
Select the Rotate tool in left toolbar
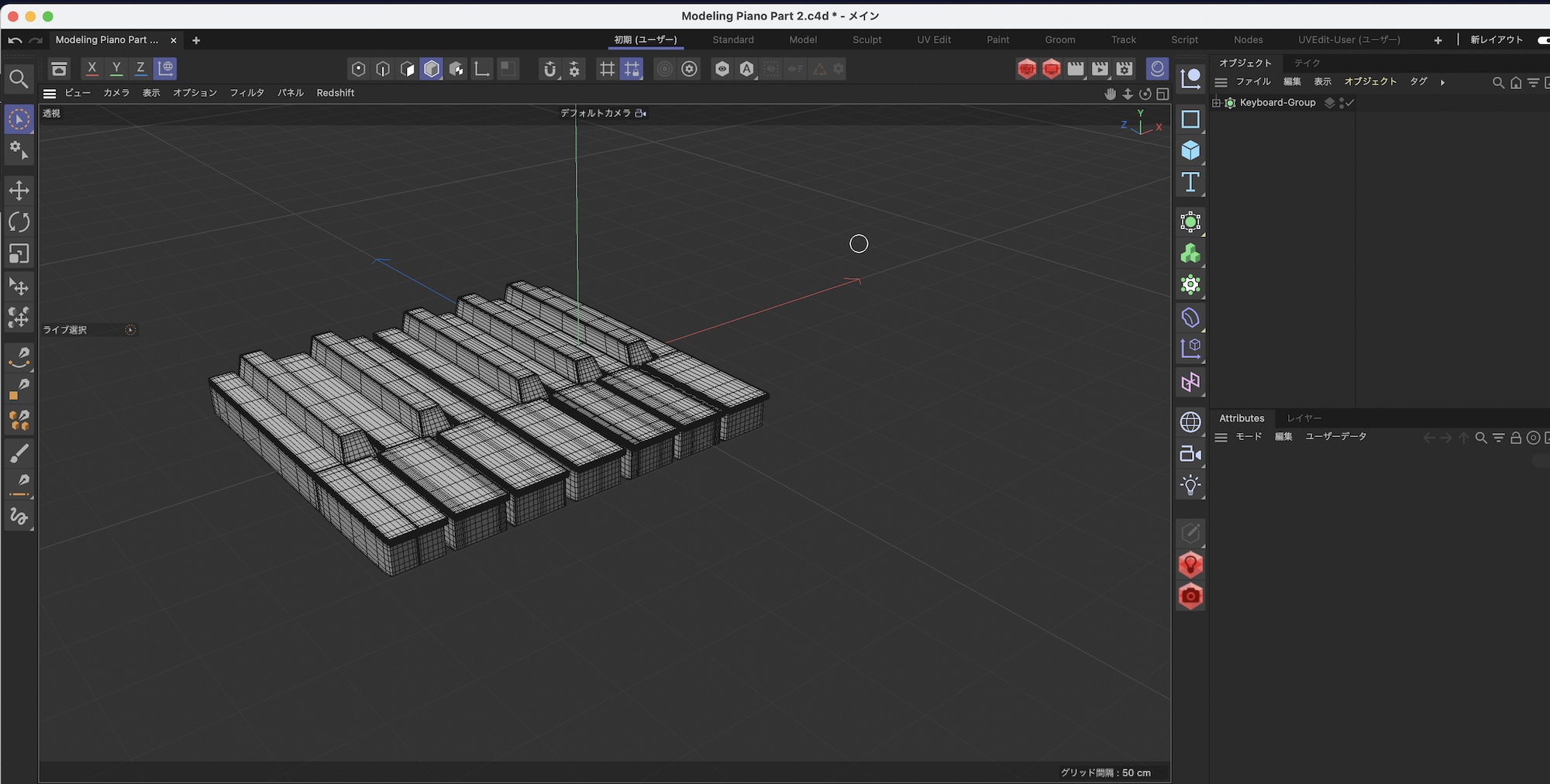point(19,222)
